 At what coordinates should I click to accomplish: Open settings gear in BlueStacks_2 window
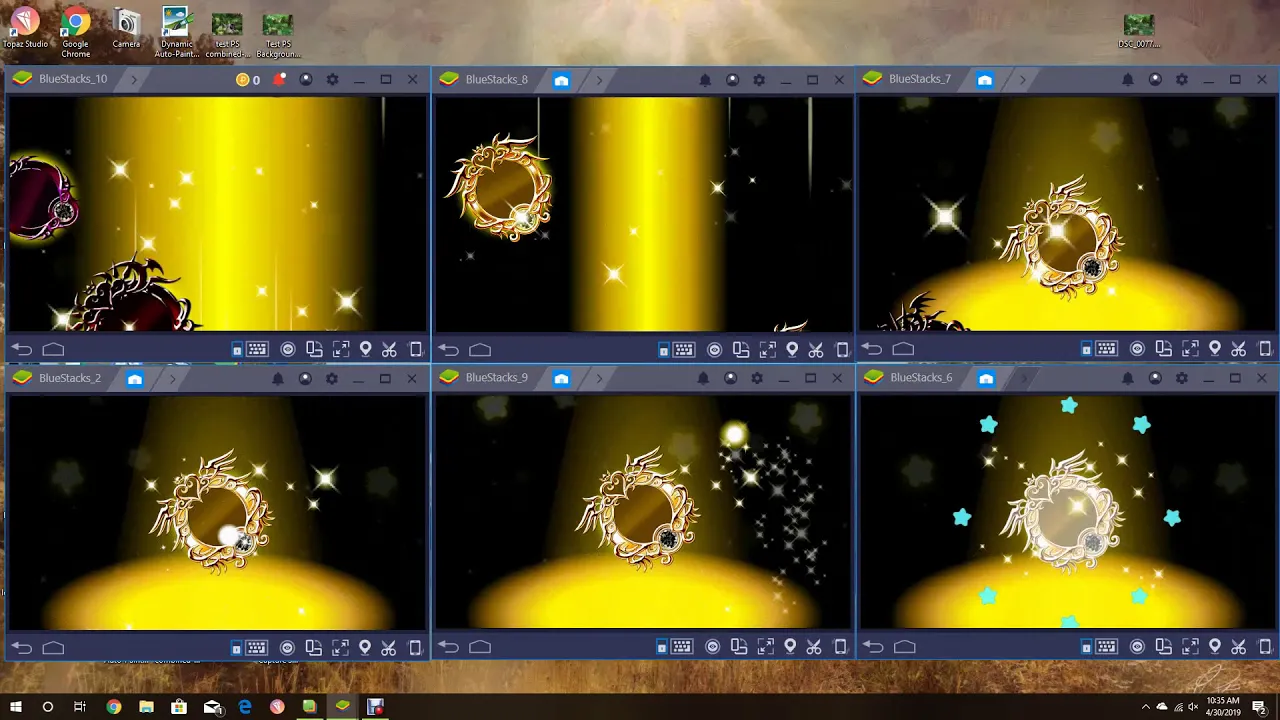click(331, 378)
